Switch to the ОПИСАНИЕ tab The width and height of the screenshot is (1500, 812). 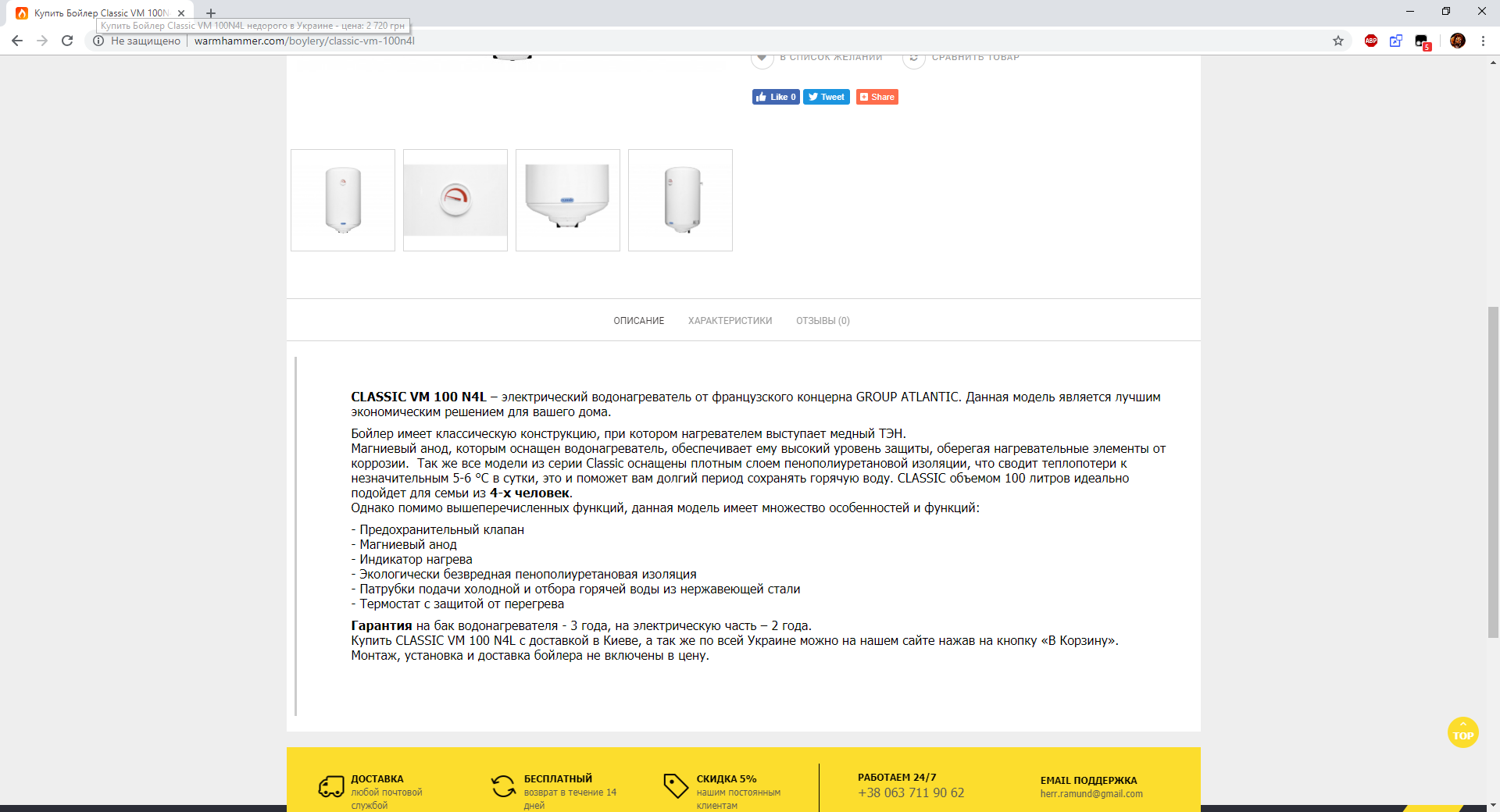(x=638, y=320)
